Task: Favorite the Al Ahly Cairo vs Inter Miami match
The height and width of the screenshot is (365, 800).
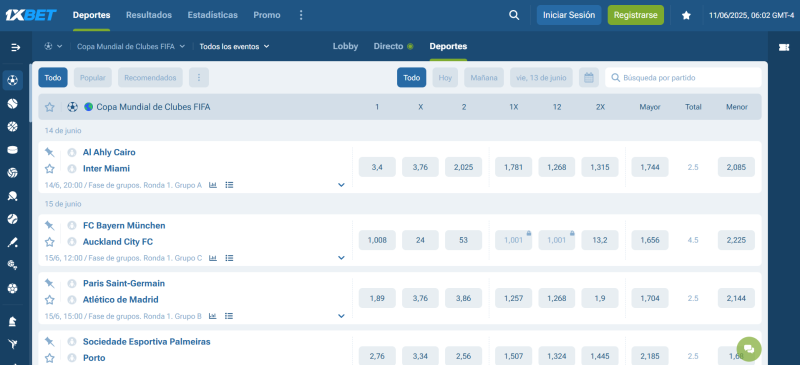Action: click(x=49, y=168)
